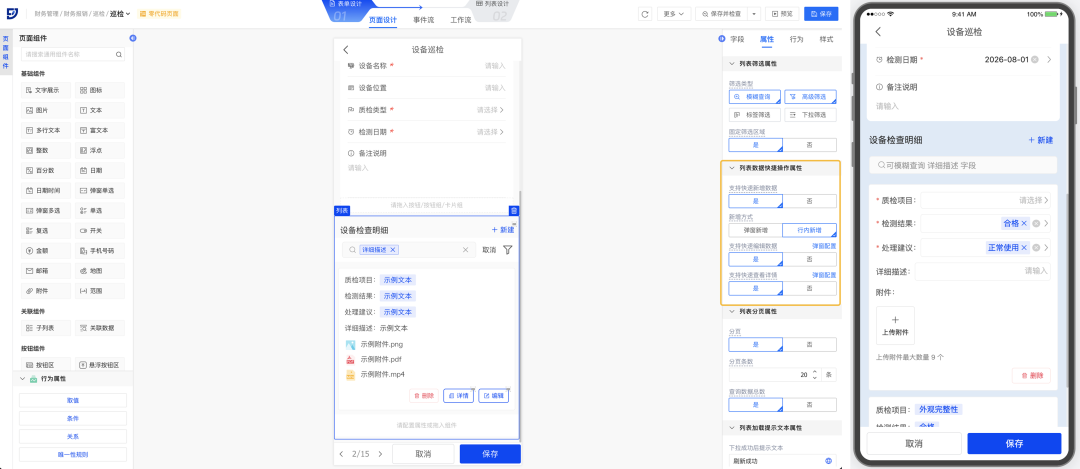Image resolution: width=1080 pixels, height=469 pixels.
Task: Open the 行为 tab
Action: click(796, 39)
